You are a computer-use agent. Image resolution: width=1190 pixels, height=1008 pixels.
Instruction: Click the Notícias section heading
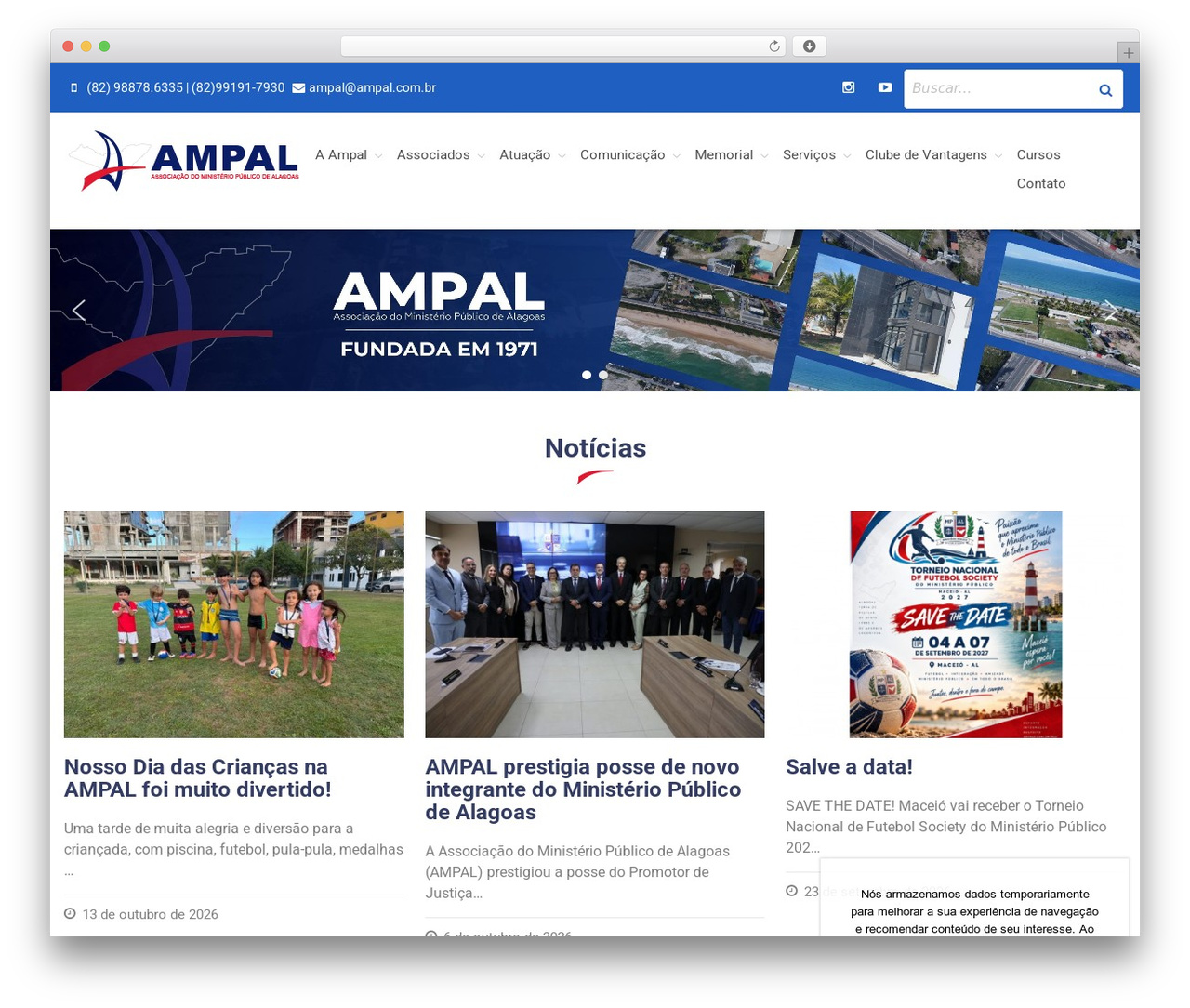tap(595, 448)
